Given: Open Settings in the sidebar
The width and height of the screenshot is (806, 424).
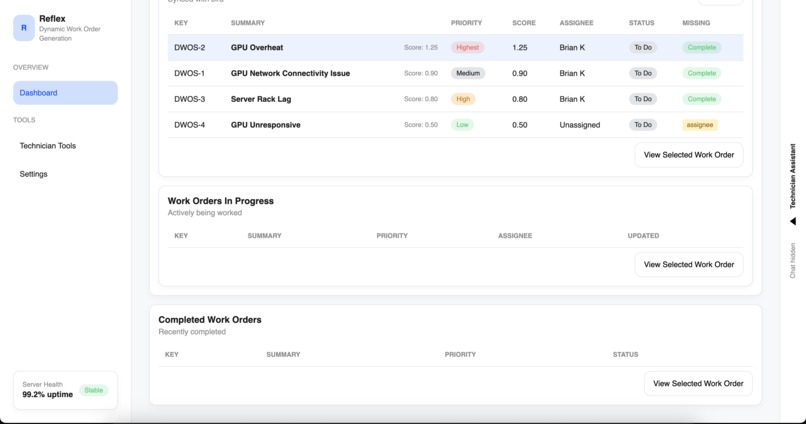Looking at the screenshot, I should point(33,174).
